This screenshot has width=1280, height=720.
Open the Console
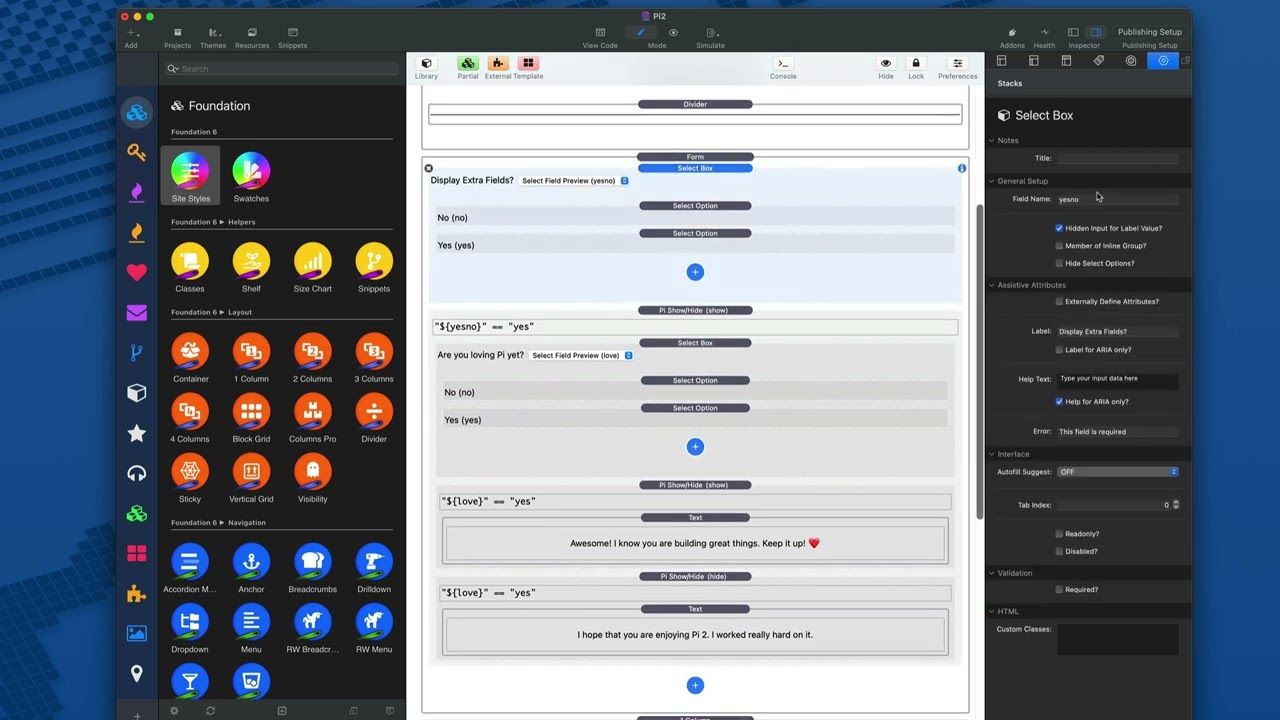[783, 67]
